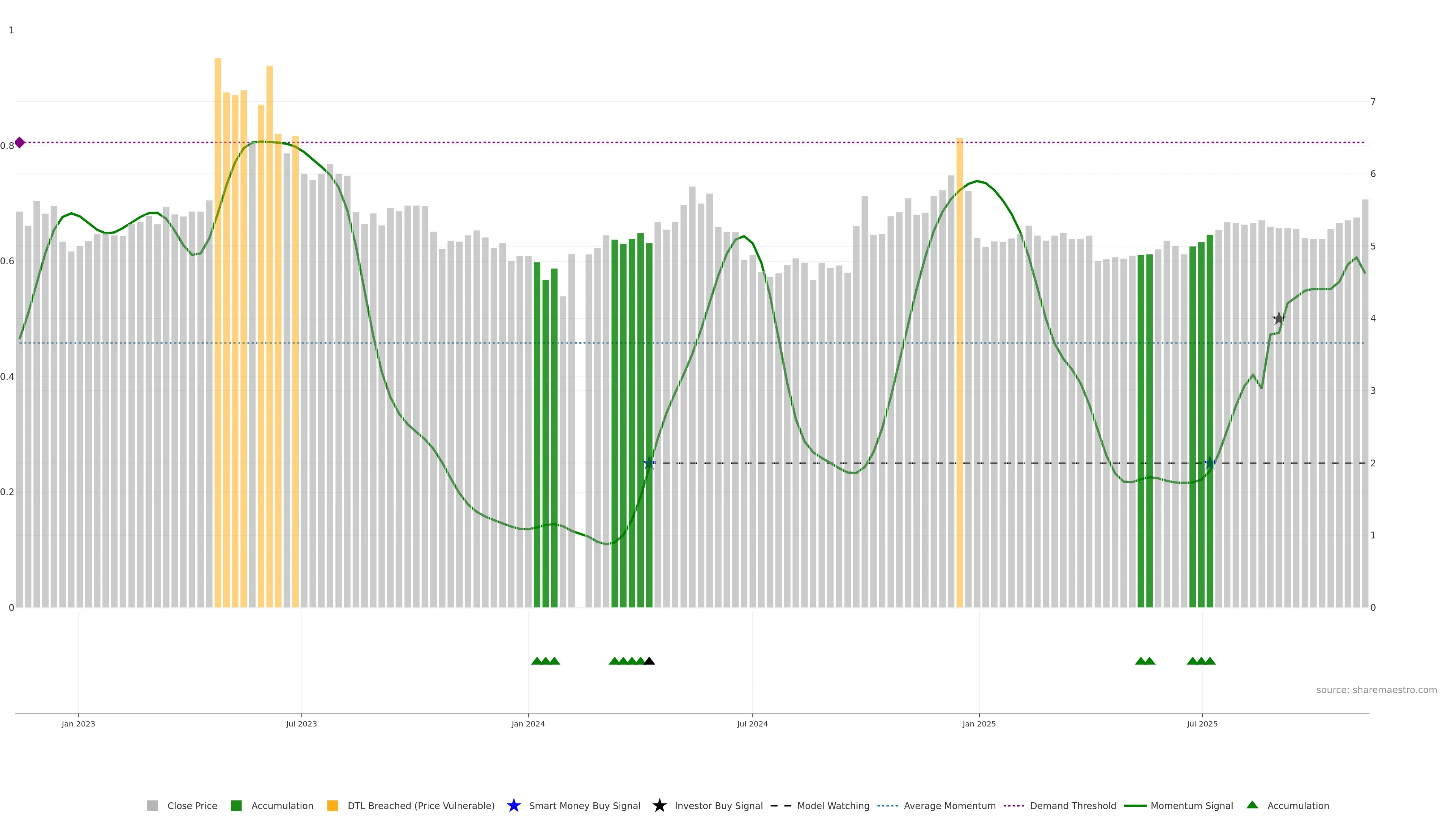Click the Jul 2025 axis label
The image size is (1456, 819).
pyautogui.click(x=1202, y=723)
